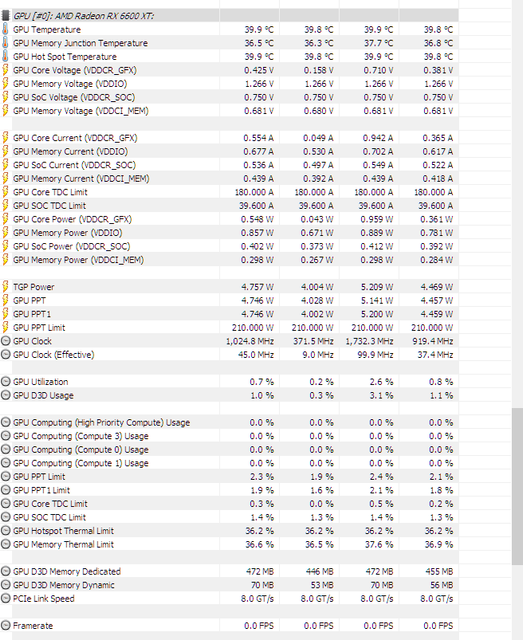The height and width of the screenshot is (640, 523).
Task: Click the 99.9 MHz effective clock value
Action: point(376,354)
